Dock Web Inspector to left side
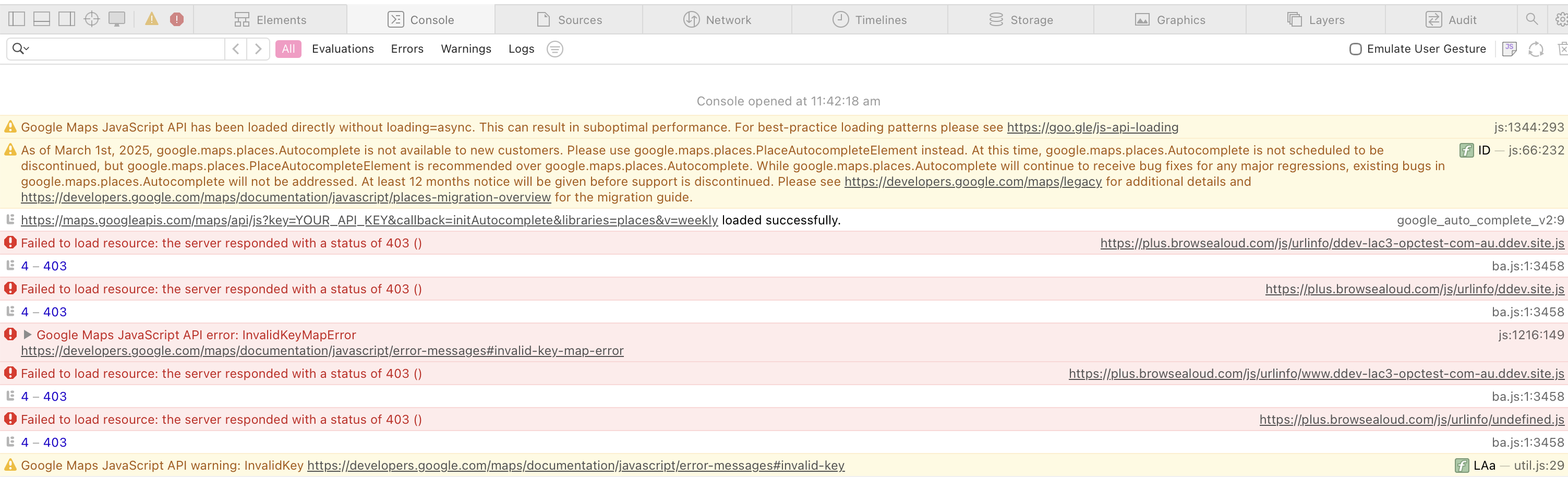 [x=17, y=19]
